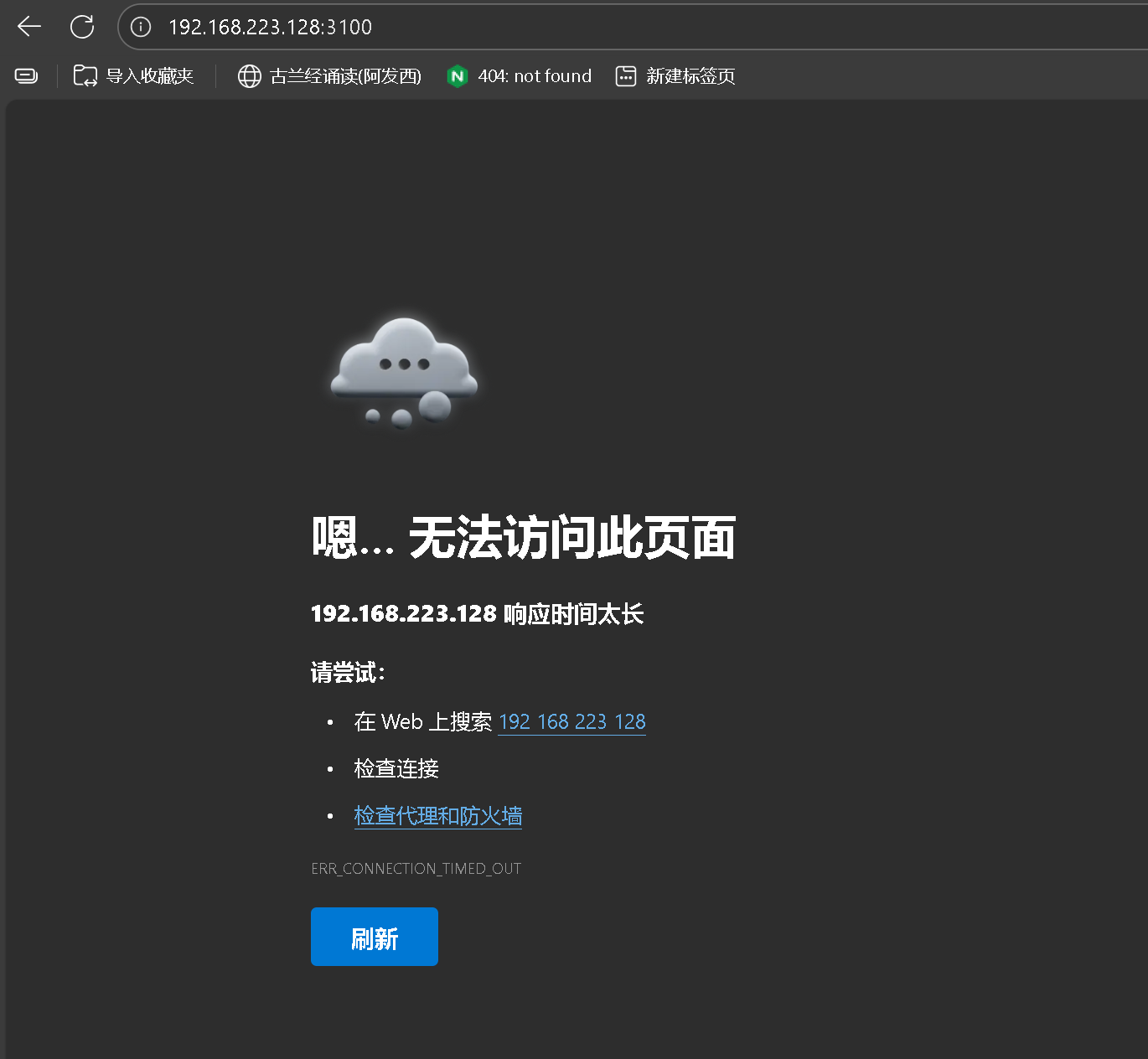Open the 检查代理和防火墙 link
1148x1059 pixels.
438,815
